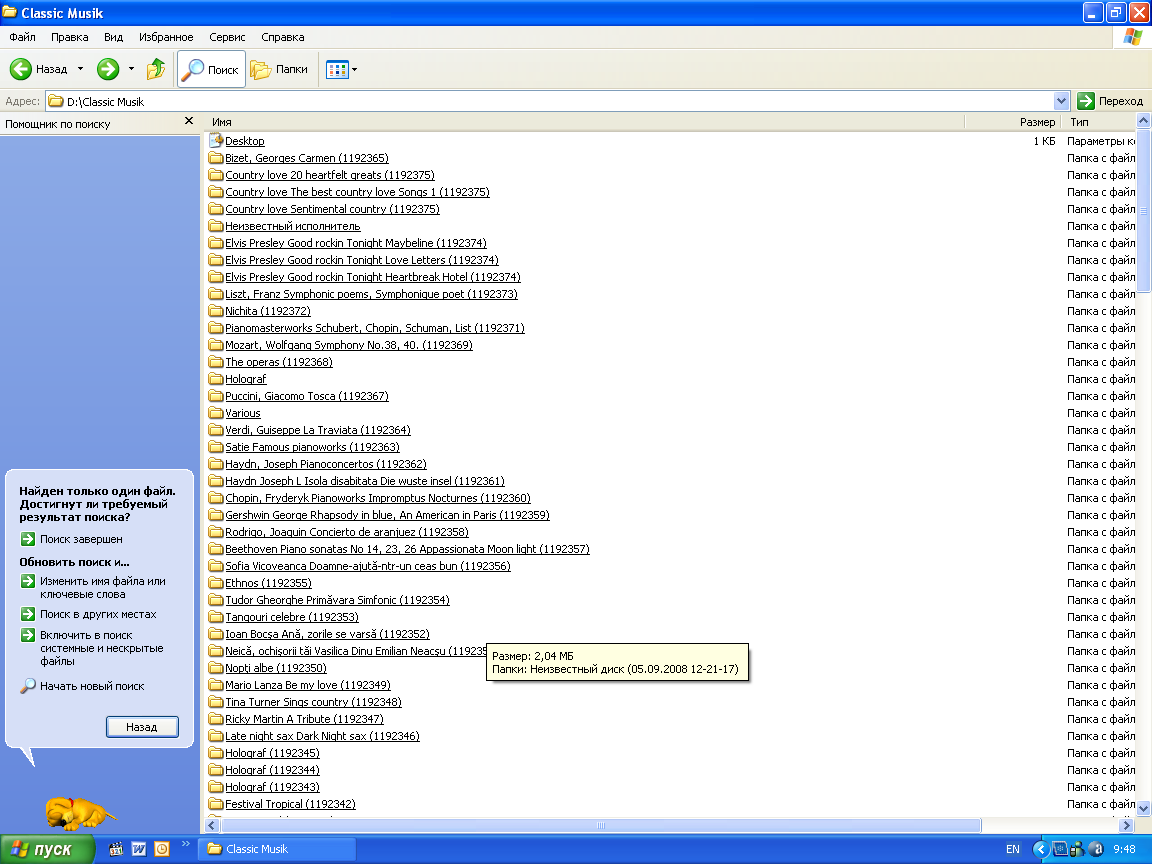The width and height of the screenshot is (1152, 864).
Task: Click 'Изменить имя файла или ключевые слова'
Action: point(103,588)
